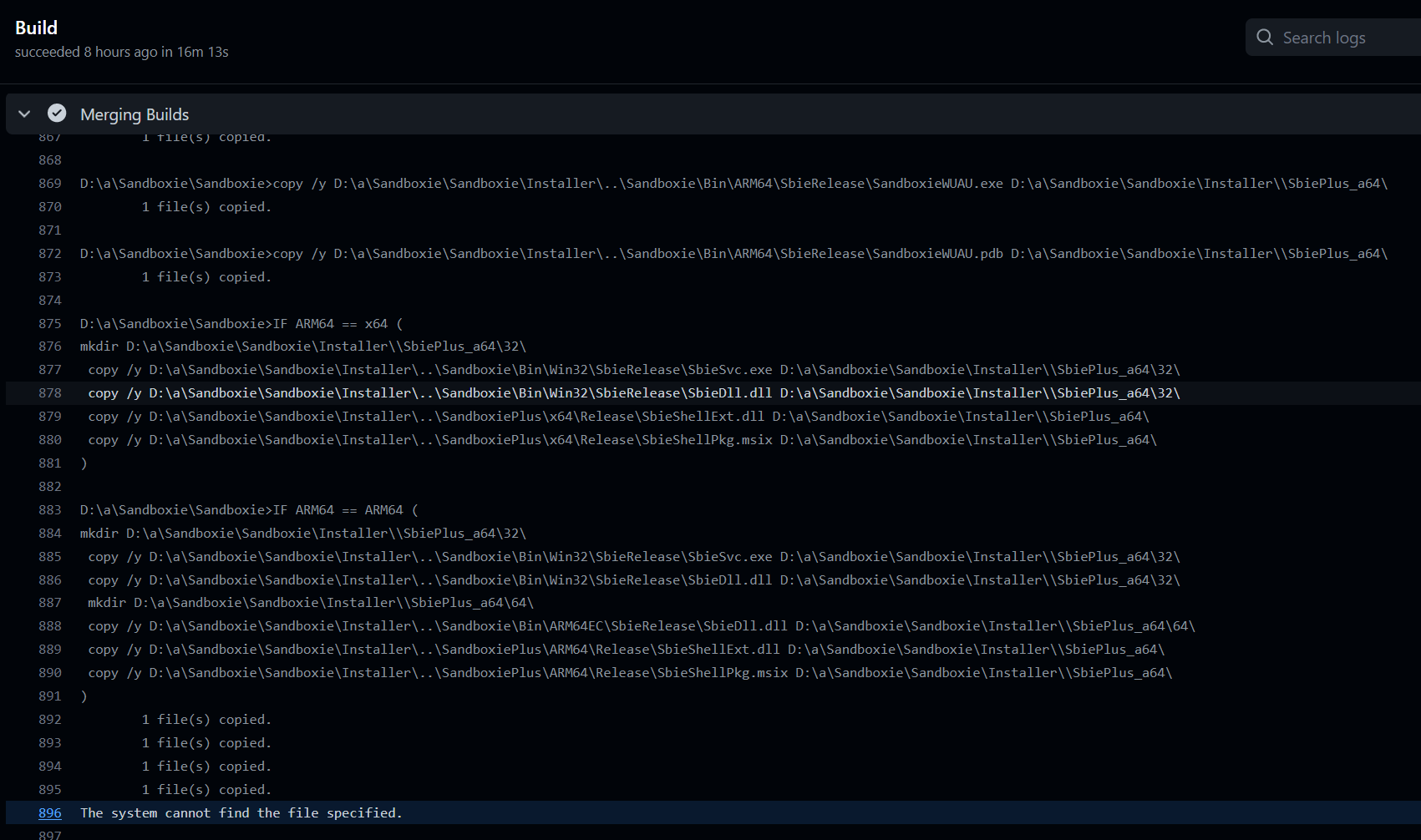Click the Build page heading
The image size is (1421, 840).
click(x=37, y=27)
